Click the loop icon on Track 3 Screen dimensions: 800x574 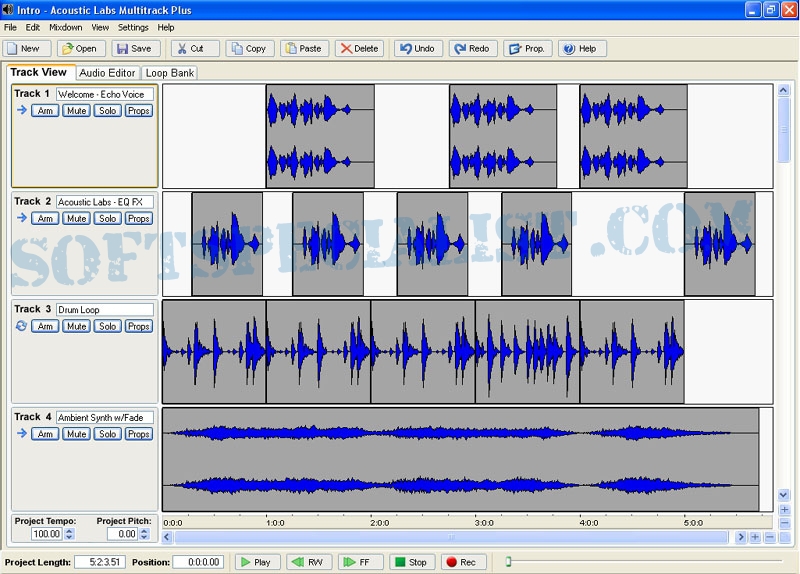(x=21, y=326)
